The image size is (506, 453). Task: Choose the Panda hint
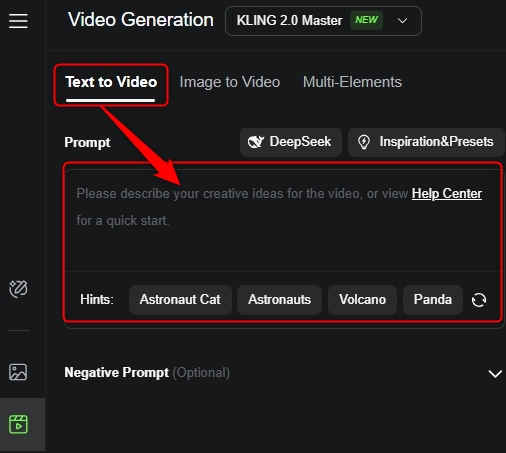coord(433,299)
